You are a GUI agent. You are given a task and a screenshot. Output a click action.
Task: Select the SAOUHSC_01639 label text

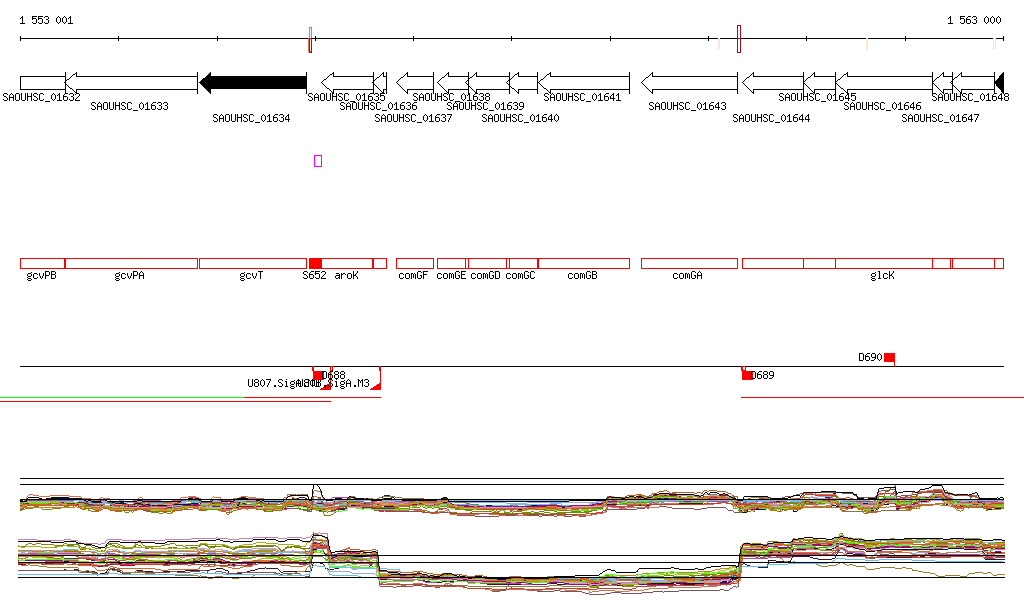[485, 106]
